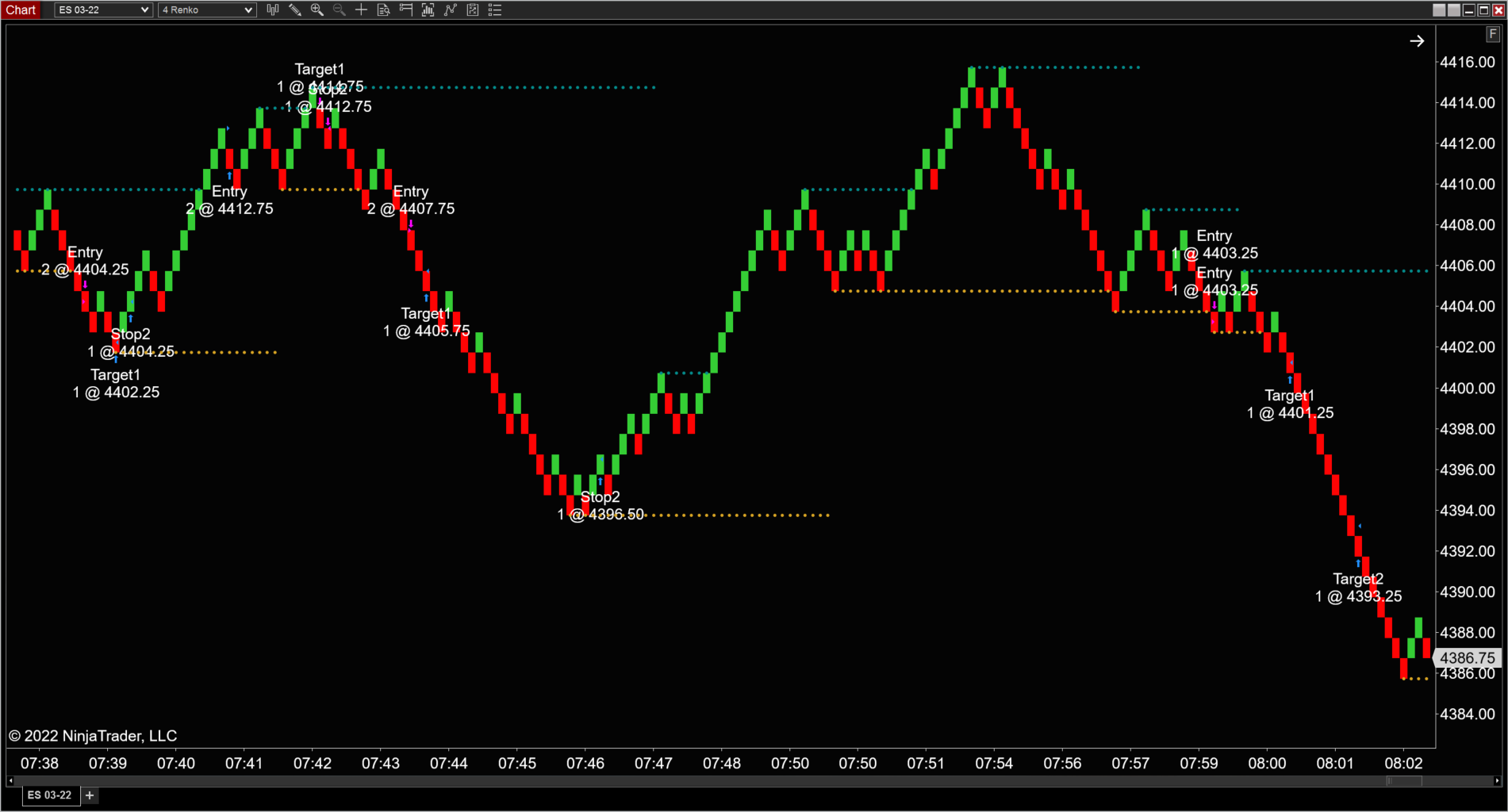Click the horizontal scrollbar right arrow
This screenshot has height=812, width=1508.
[1497, 781]
